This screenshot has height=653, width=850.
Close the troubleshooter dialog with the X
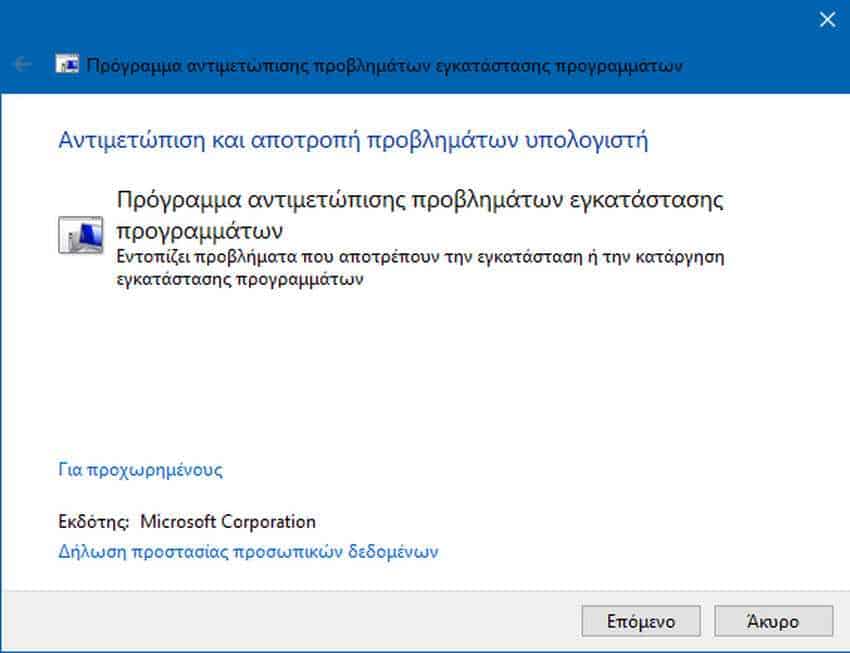click(x=827, y=20)
